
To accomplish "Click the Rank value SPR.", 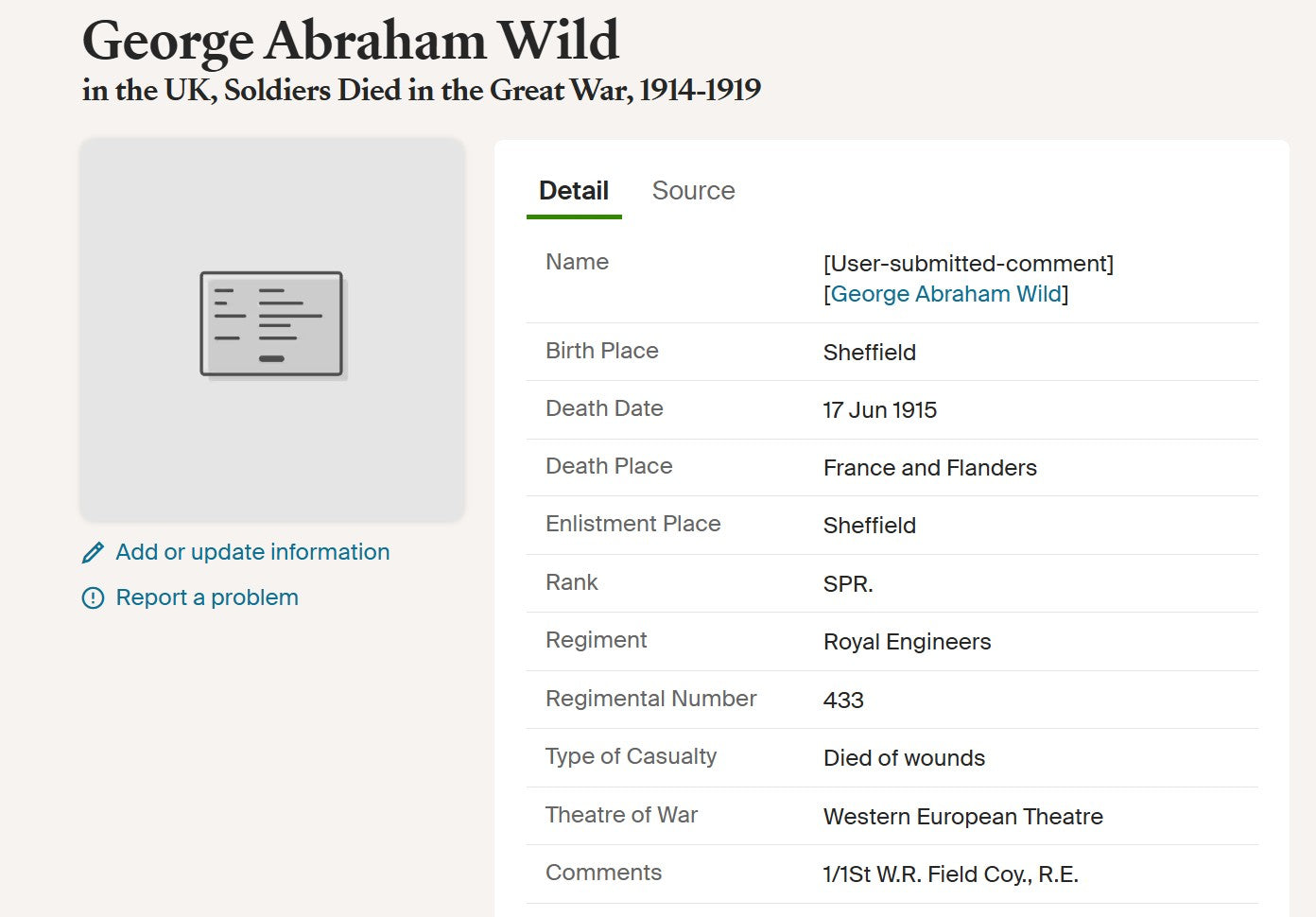I will pyautogui.click(x=848, y=584).
